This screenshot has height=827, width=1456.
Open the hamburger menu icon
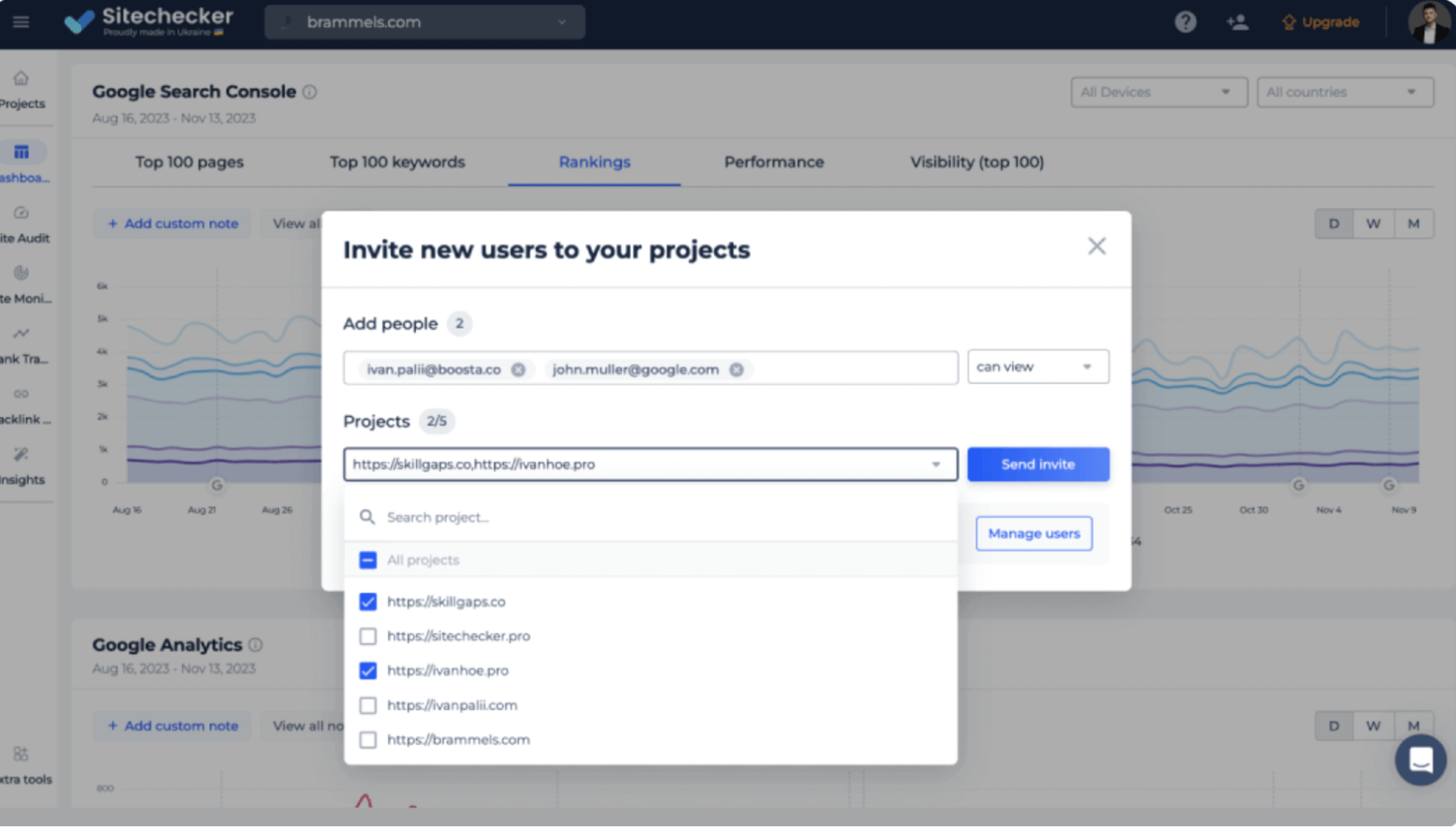coord(21,22)
